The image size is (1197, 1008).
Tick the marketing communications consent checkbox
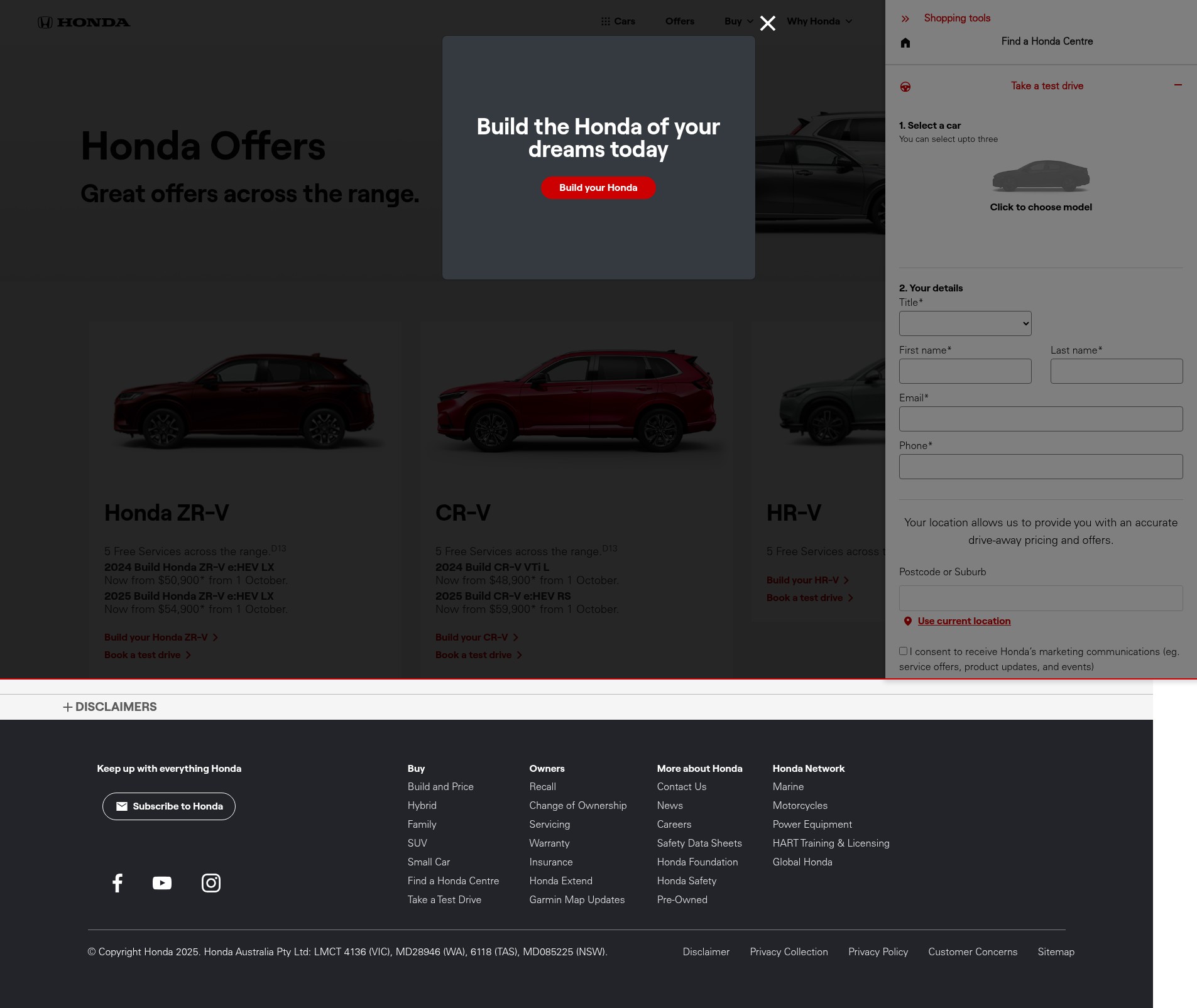pyautogui.click(x=903, y=651)
